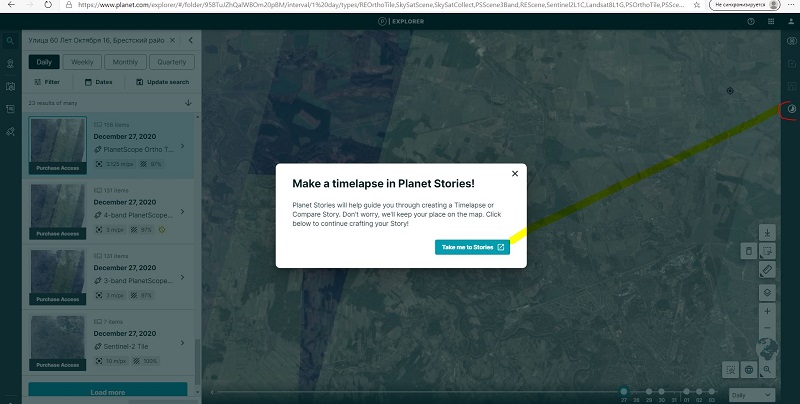This screenshot has height=404, width=800.
Task: Expand 4-band PlanetScope result
Action: click(183, 212)
